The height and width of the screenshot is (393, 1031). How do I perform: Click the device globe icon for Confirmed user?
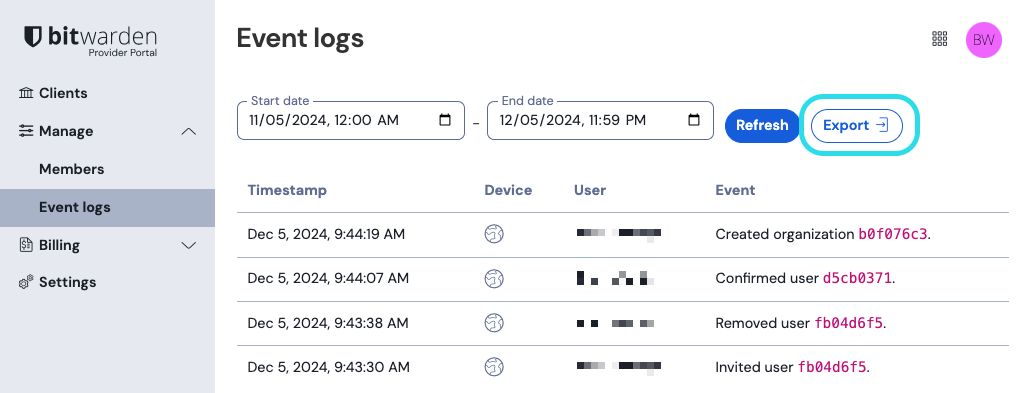(x=494, y=279)
